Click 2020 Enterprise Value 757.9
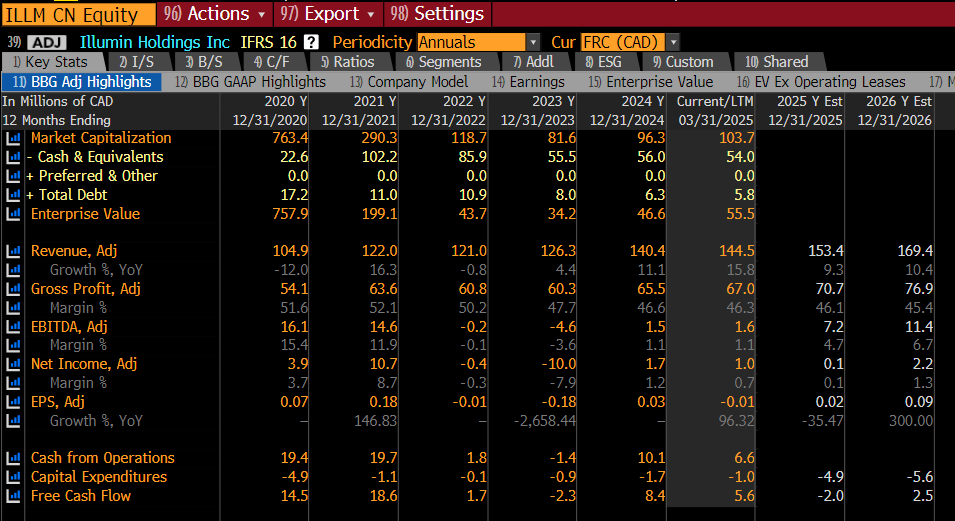Viewport: 955px width, 521px height. click(x=290, y=214)
